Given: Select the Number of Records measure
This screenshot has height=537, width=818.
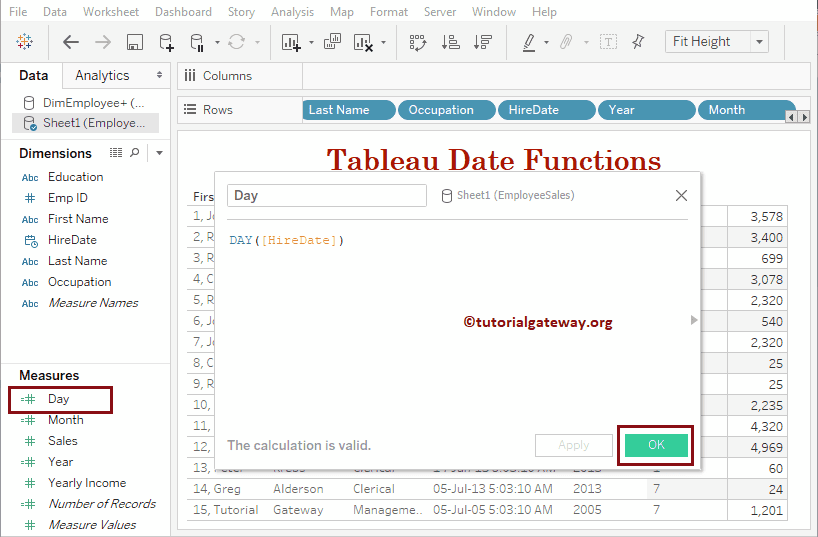Looking at the screenshot, I should (102, 504).
